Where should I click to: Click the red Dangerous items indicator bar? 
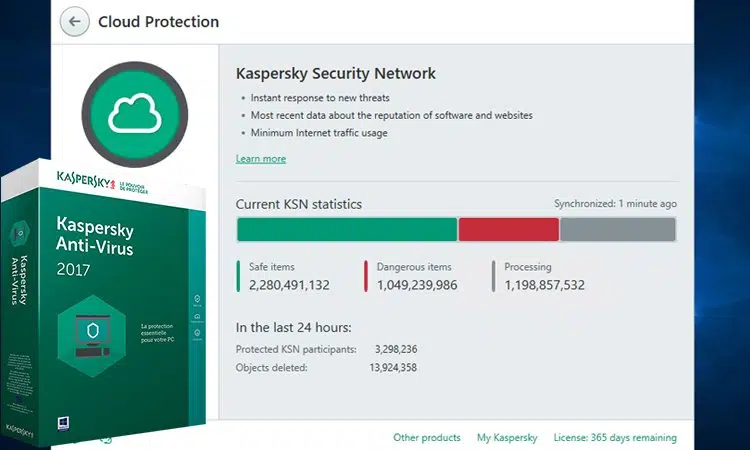[x=366, y=276]
